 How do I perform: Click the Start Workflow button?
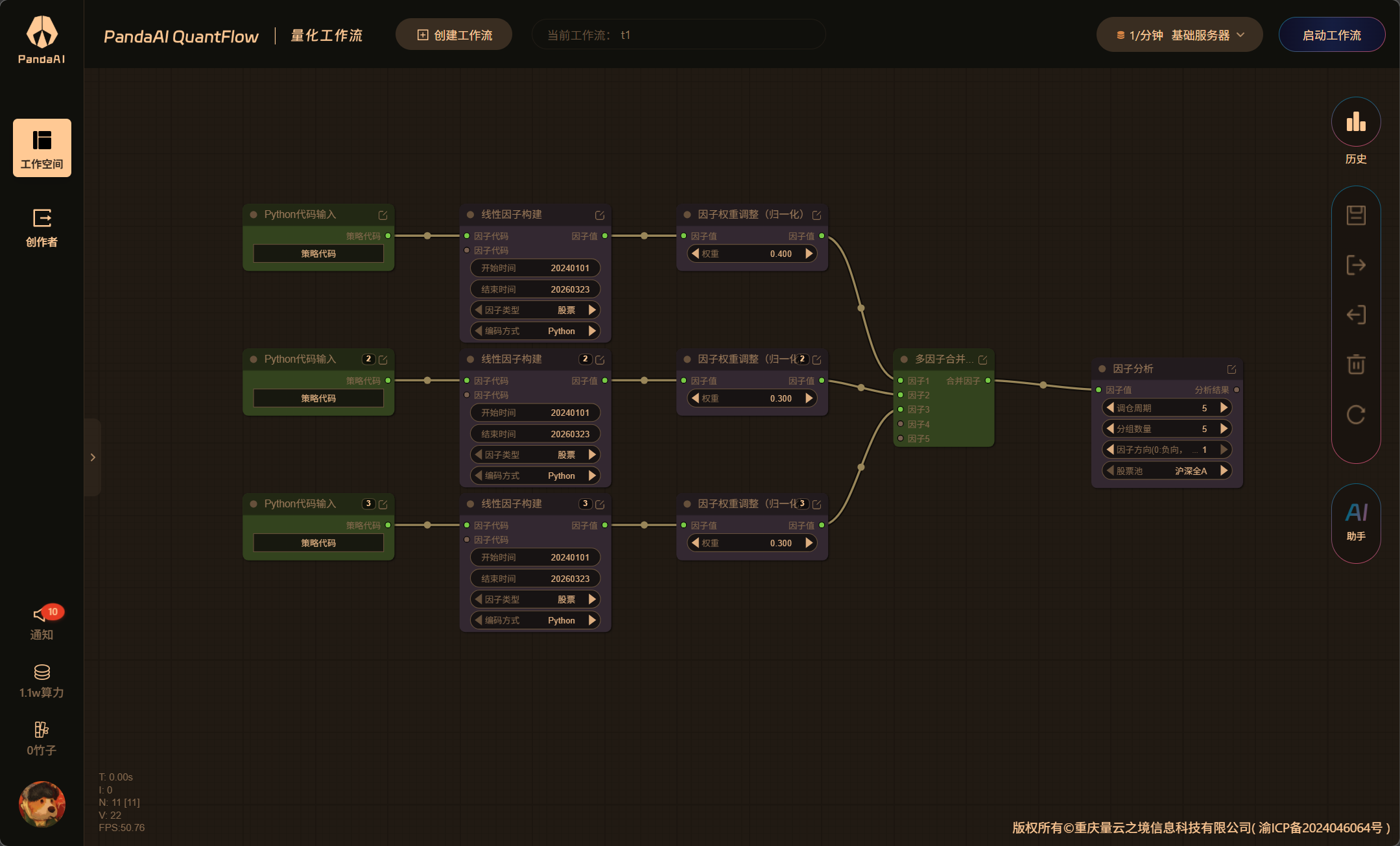[x=1331, y=35]
